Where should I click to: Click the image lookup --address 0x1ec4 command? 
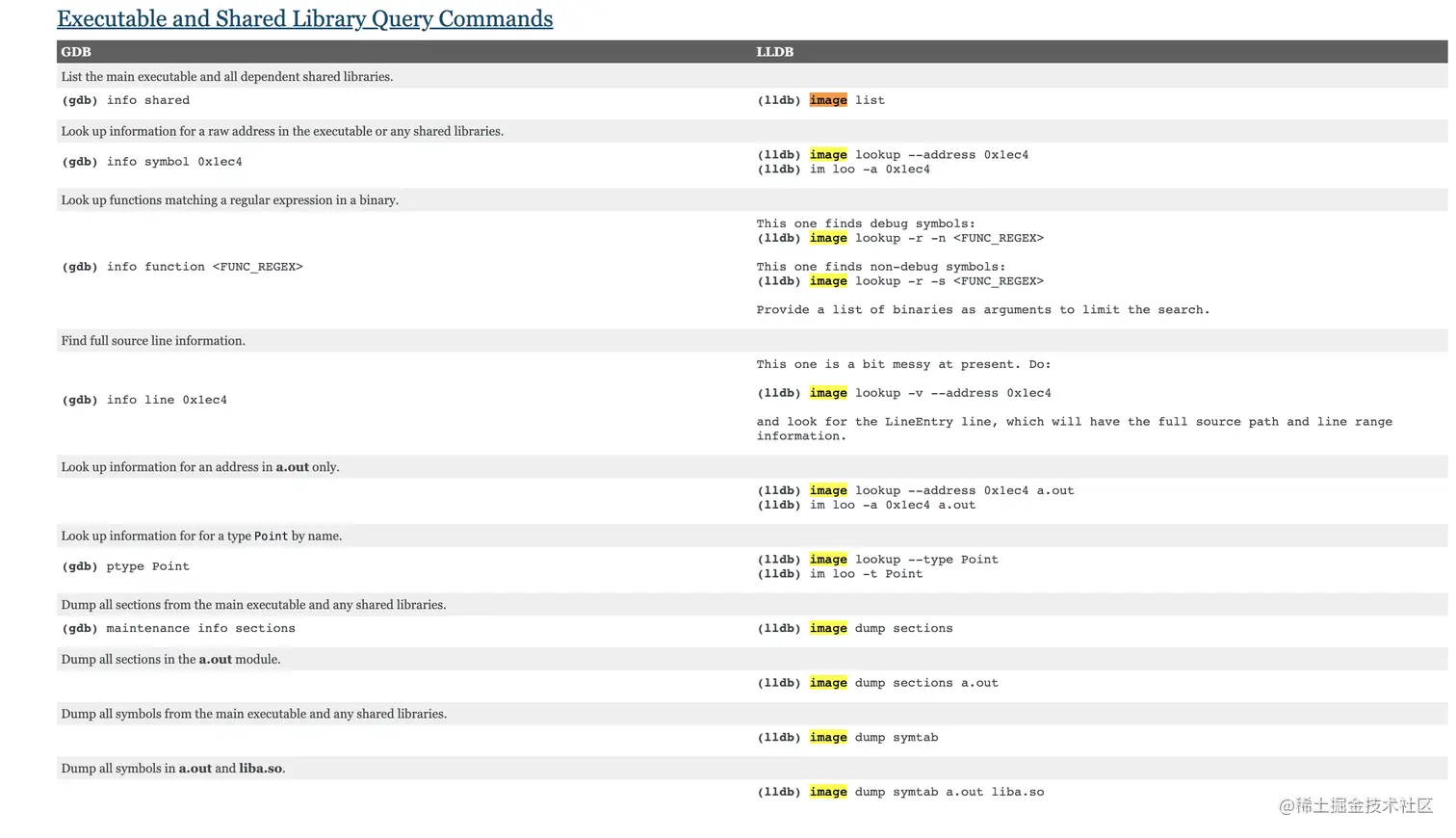[893, 155]
